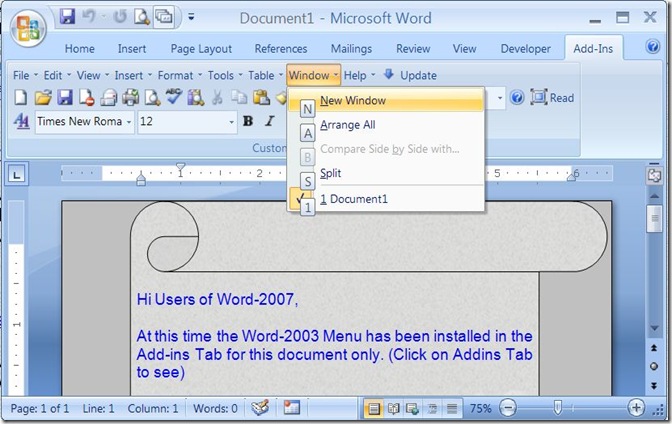Image resolution: width=672 pixels, height=424 pixels.
Task: Switch to Outline view
Action: [432, 408]
